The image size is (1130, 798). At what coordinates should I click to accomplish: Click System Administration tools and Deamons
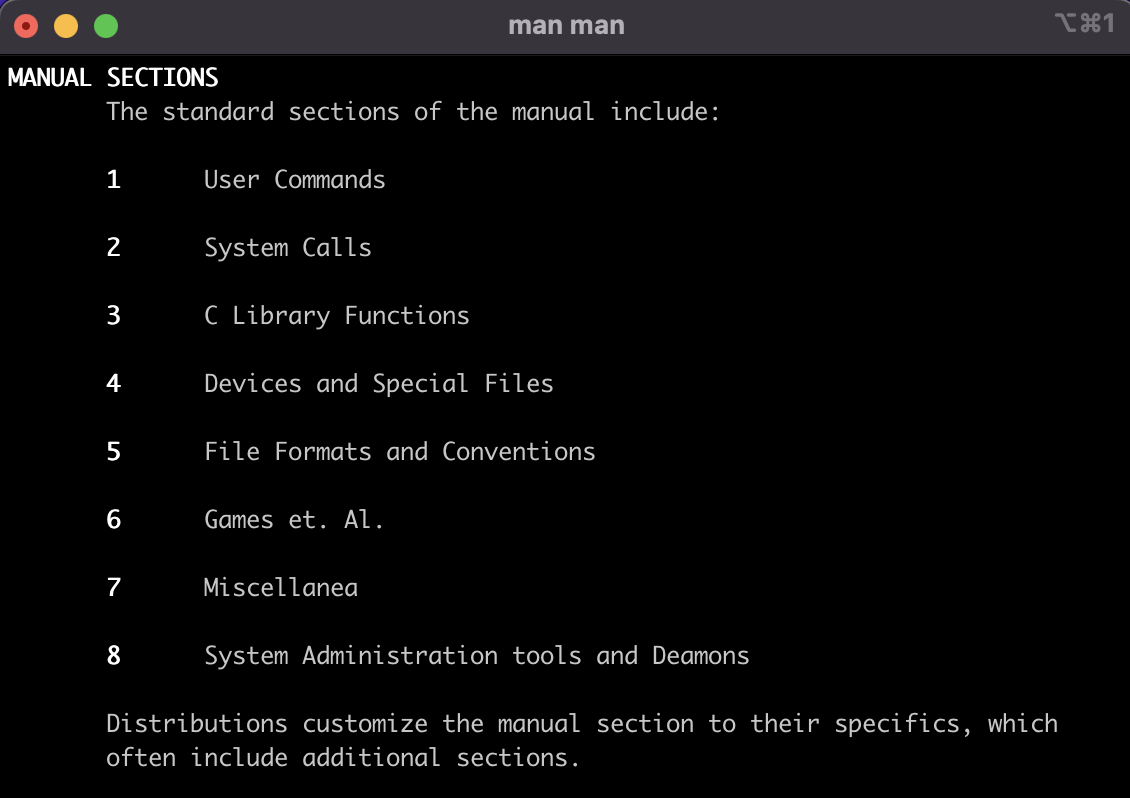477,656
